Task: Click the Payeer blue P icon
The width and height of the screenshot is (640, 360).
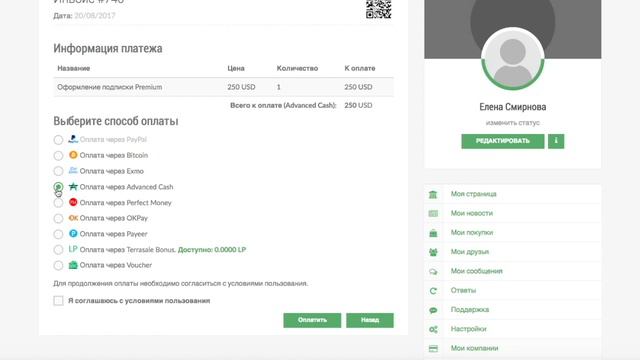Action: pyautogui.click(x=73, y=233)
